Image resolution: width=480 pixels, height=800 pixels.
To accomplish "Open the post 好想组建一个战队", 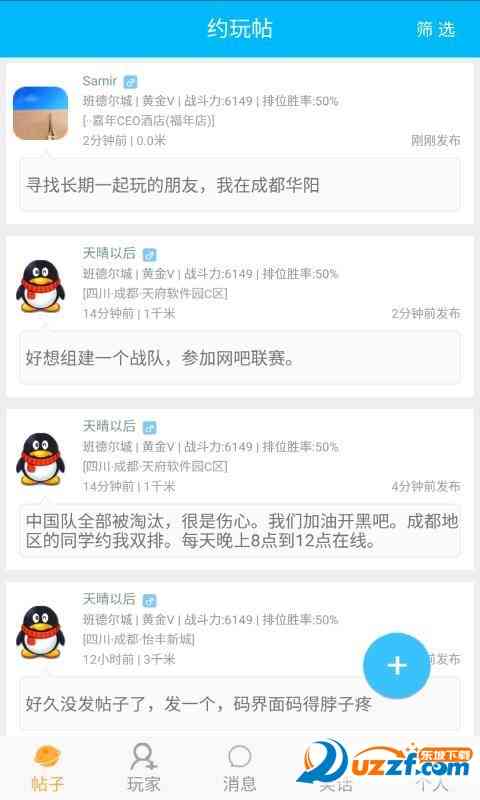I will (240, 358).
